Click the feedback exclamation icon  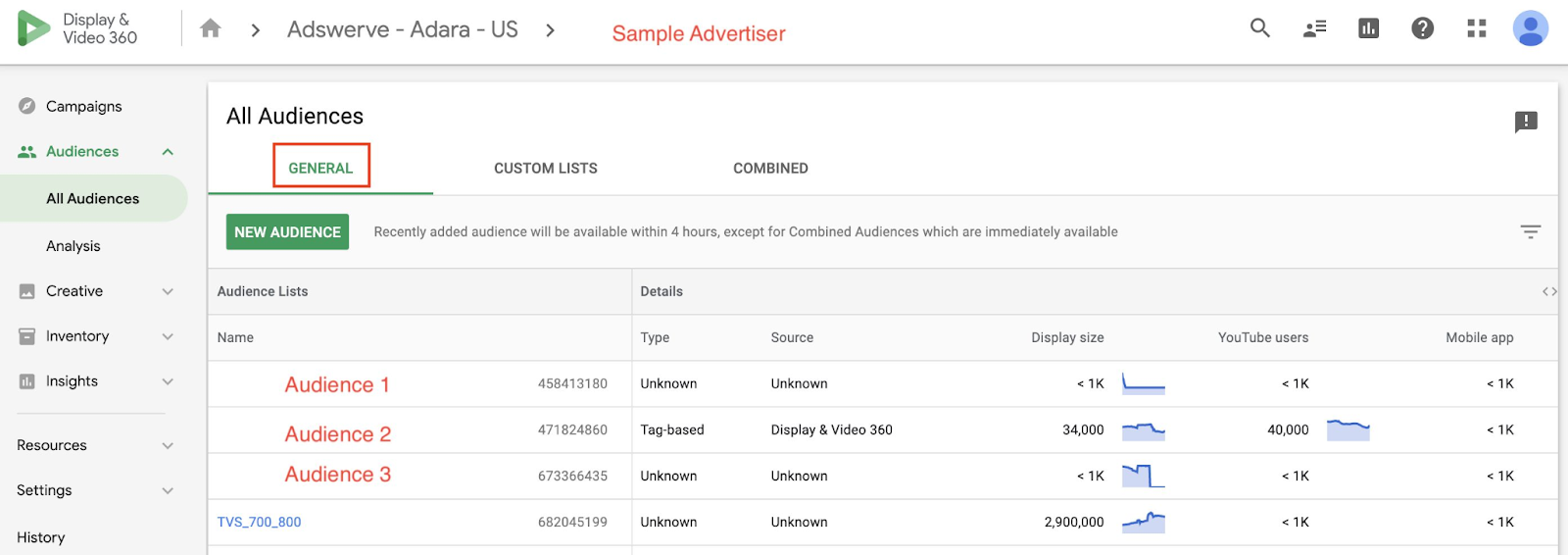(x=1526, y=122)
